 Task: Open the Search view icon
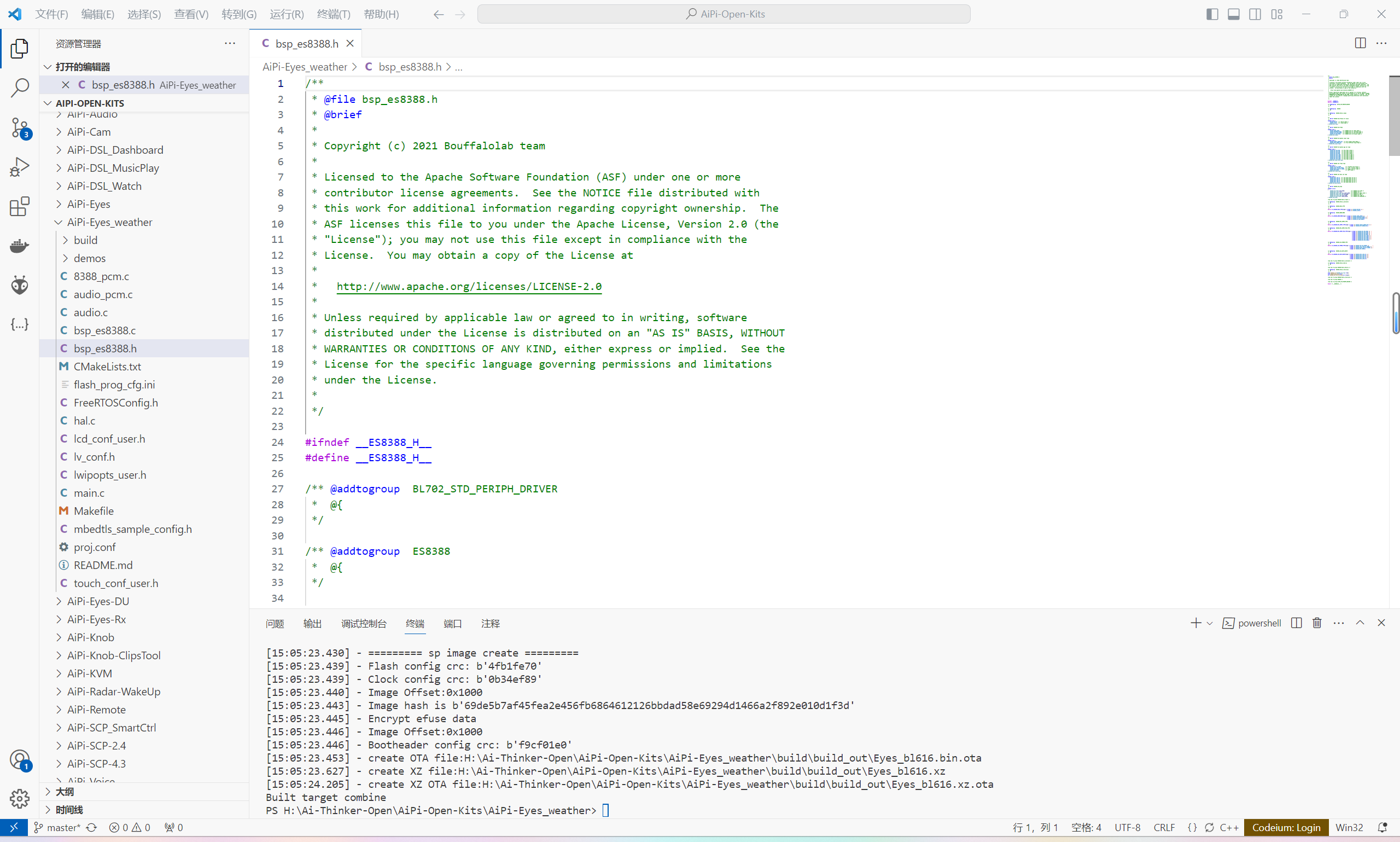tap(19, 88)
